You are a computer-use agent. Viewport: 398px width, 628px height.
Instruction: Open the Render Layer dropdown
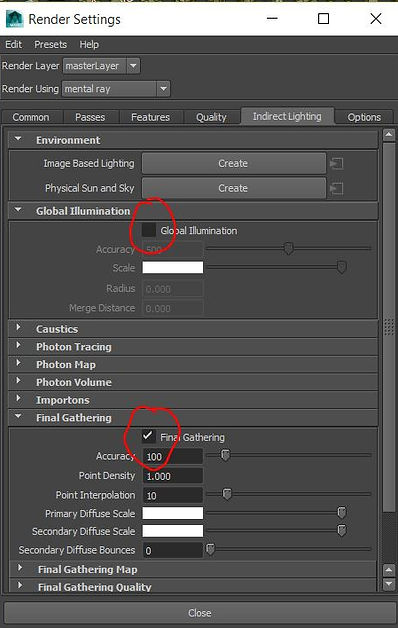pyautogui.click(x=133, y=66)
